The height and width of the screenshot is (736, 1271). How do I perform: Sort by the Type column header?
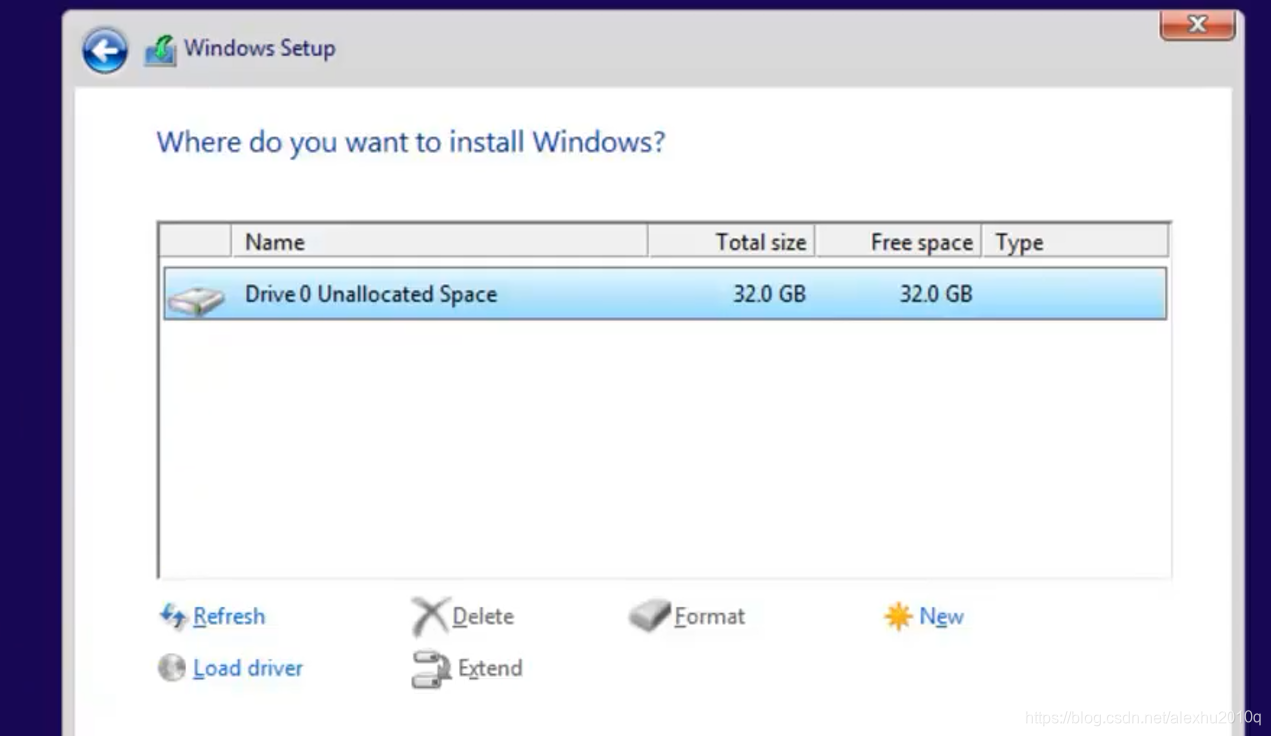1075,241
